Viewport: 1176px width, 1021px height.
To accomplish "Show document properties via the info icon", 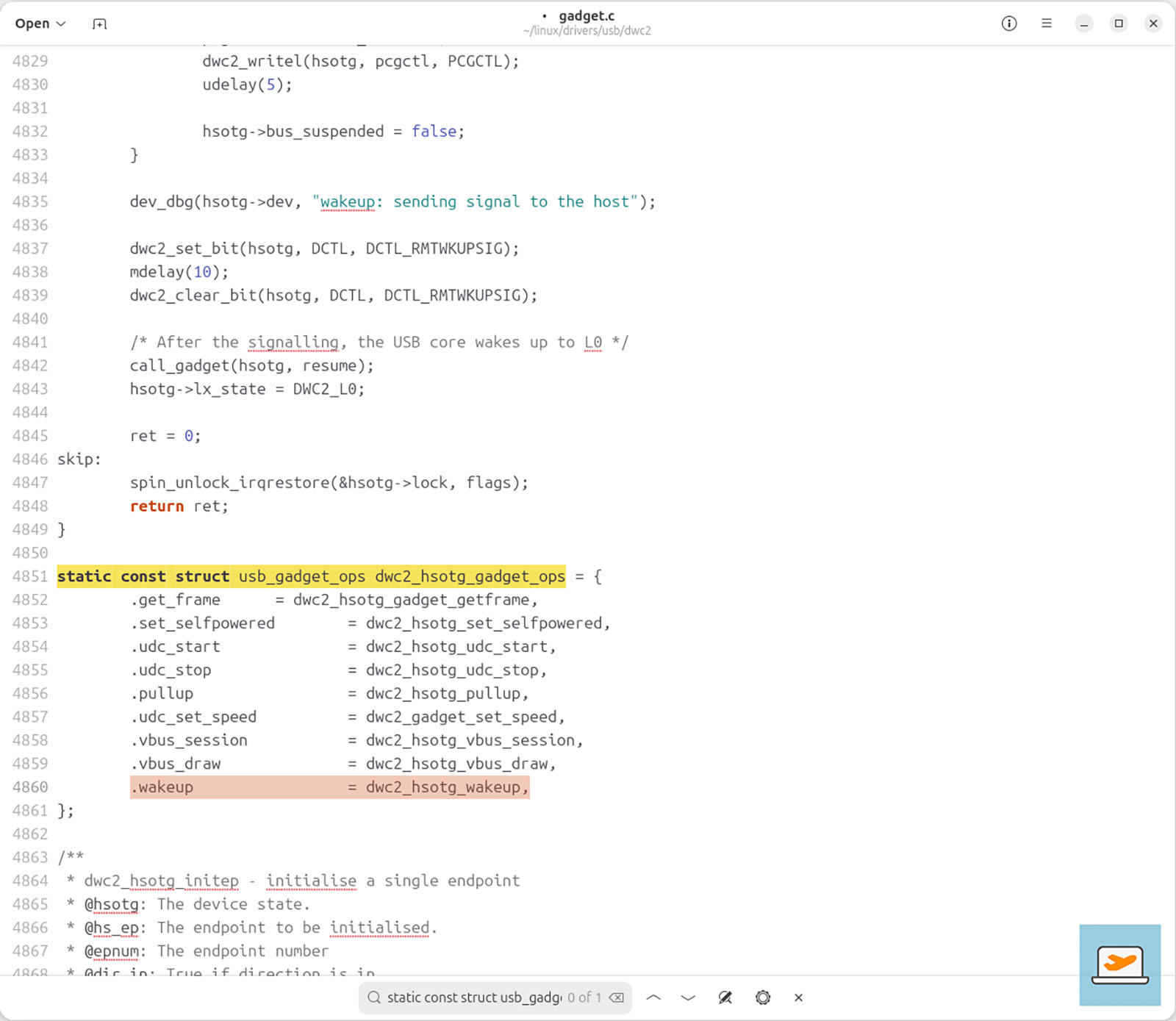I will (1009, 24).
